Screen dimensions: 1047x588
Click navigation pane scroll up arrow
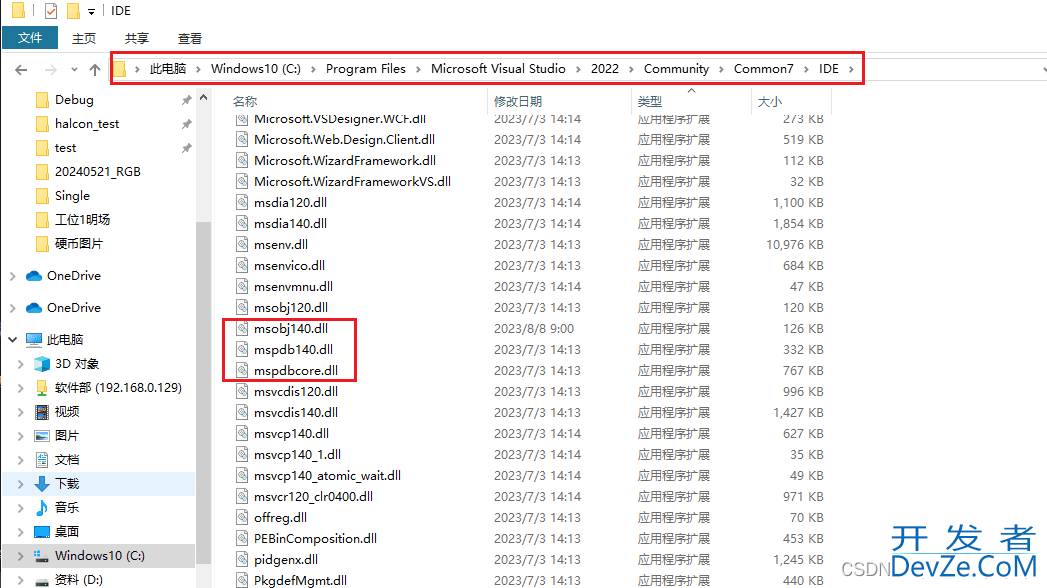pos(204,98)
